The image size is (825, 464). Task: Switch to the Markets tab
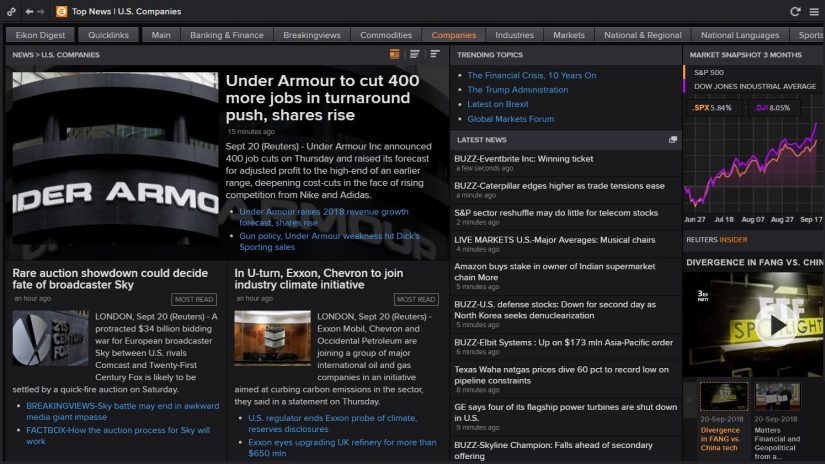point(569,35)
